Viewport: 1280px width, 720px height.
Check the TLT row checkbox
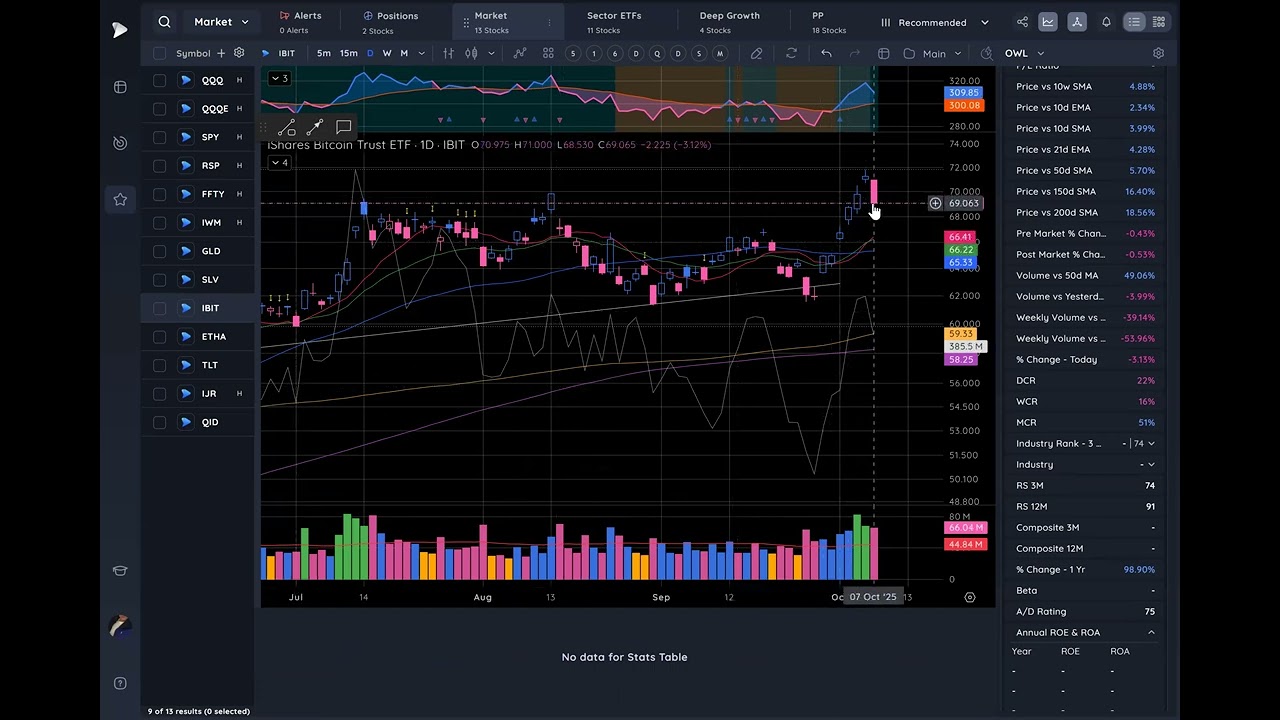(x=159, y=365)
